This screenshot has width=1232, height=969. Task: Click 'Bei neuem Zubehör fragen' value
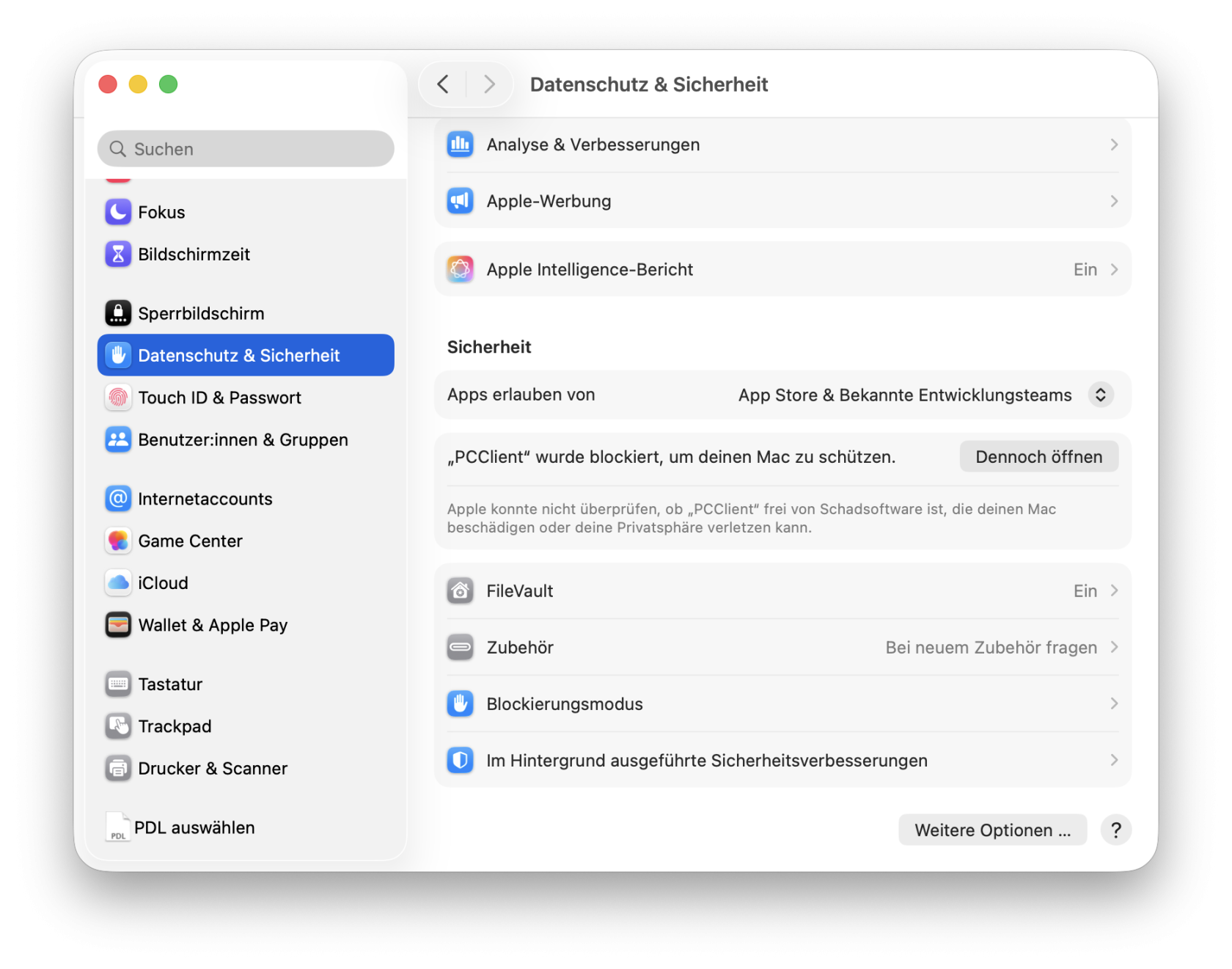click(x=991, y=648)
